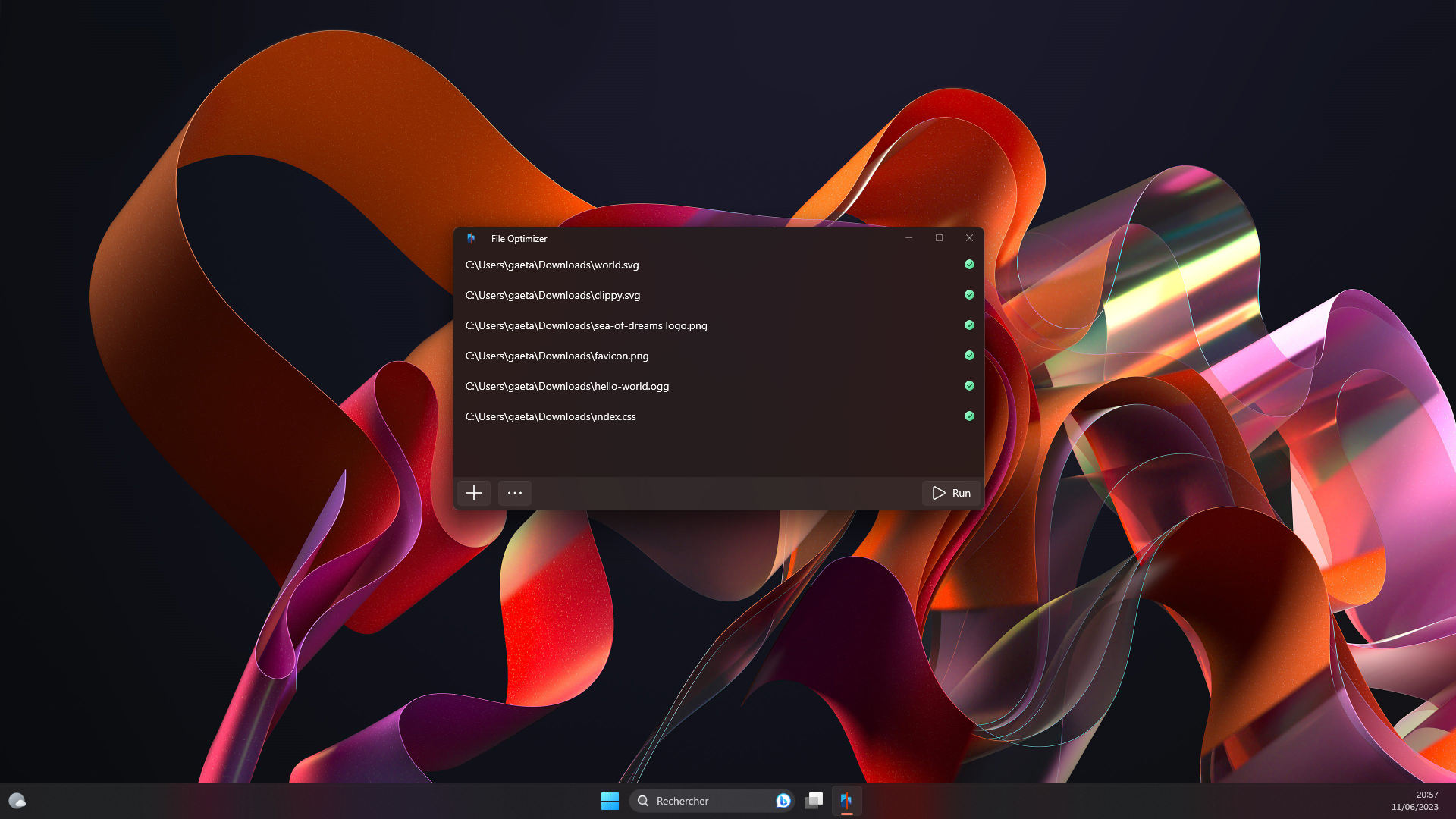Select the sea-of-dreams logo.png entry
Viewport: 1456px width, 819px height.
click(586, 325)
